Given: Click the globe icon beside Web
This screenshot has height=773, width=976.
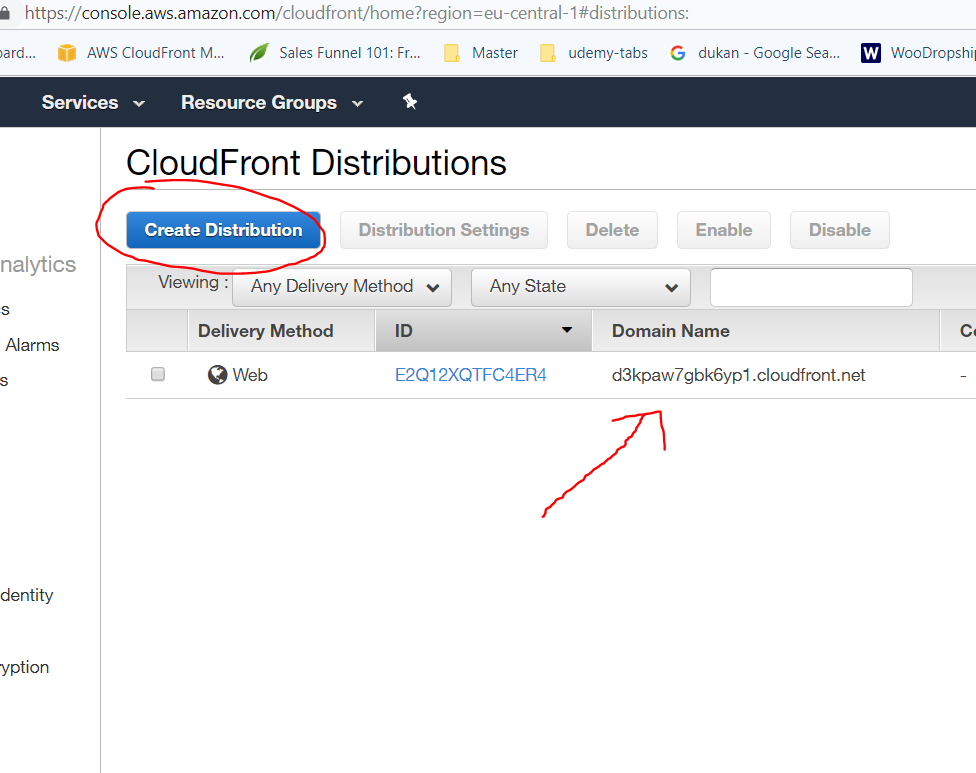Looking at the screenshot, I should (217, 375).
